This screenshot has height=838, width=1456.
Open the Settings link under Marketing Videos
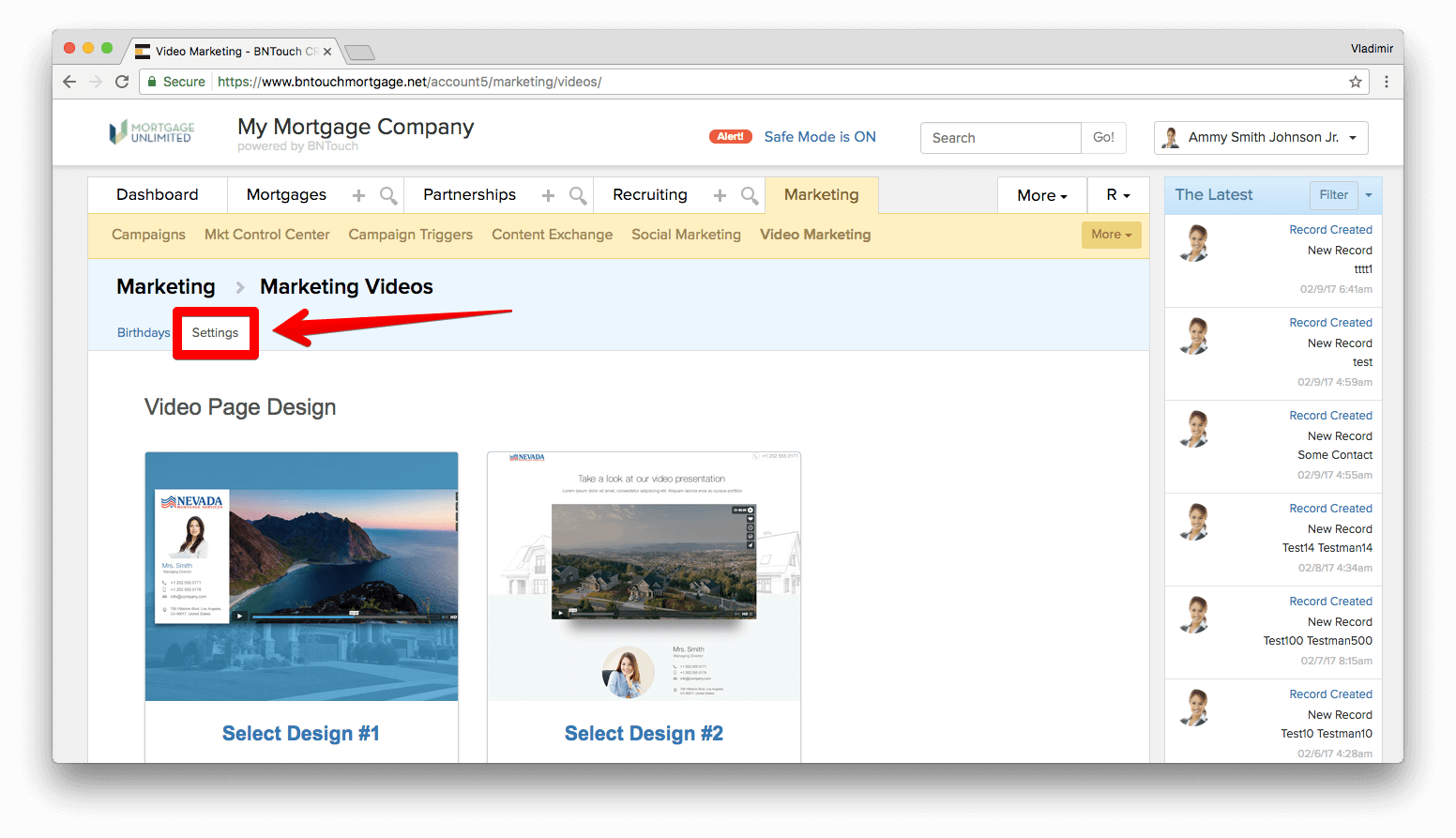(215, 333)
